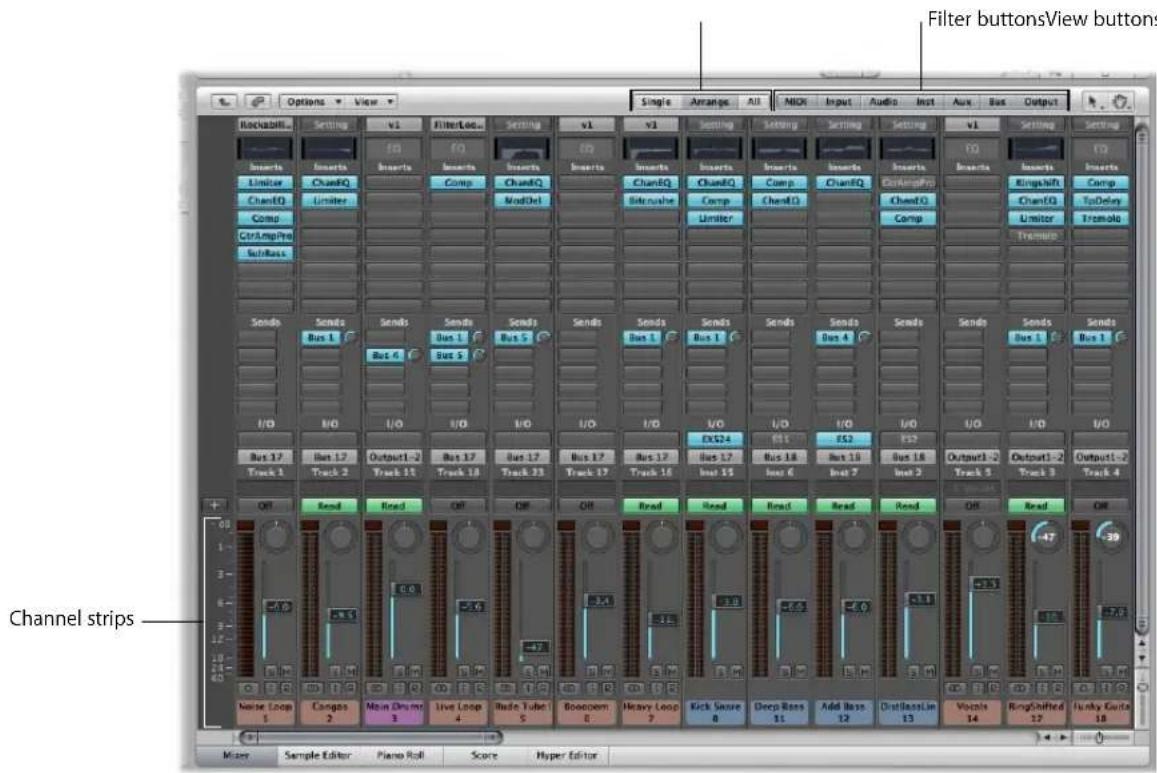Click the Bus filter button
This screenshot has height=773, width=1157.
(x=998, y=102)
